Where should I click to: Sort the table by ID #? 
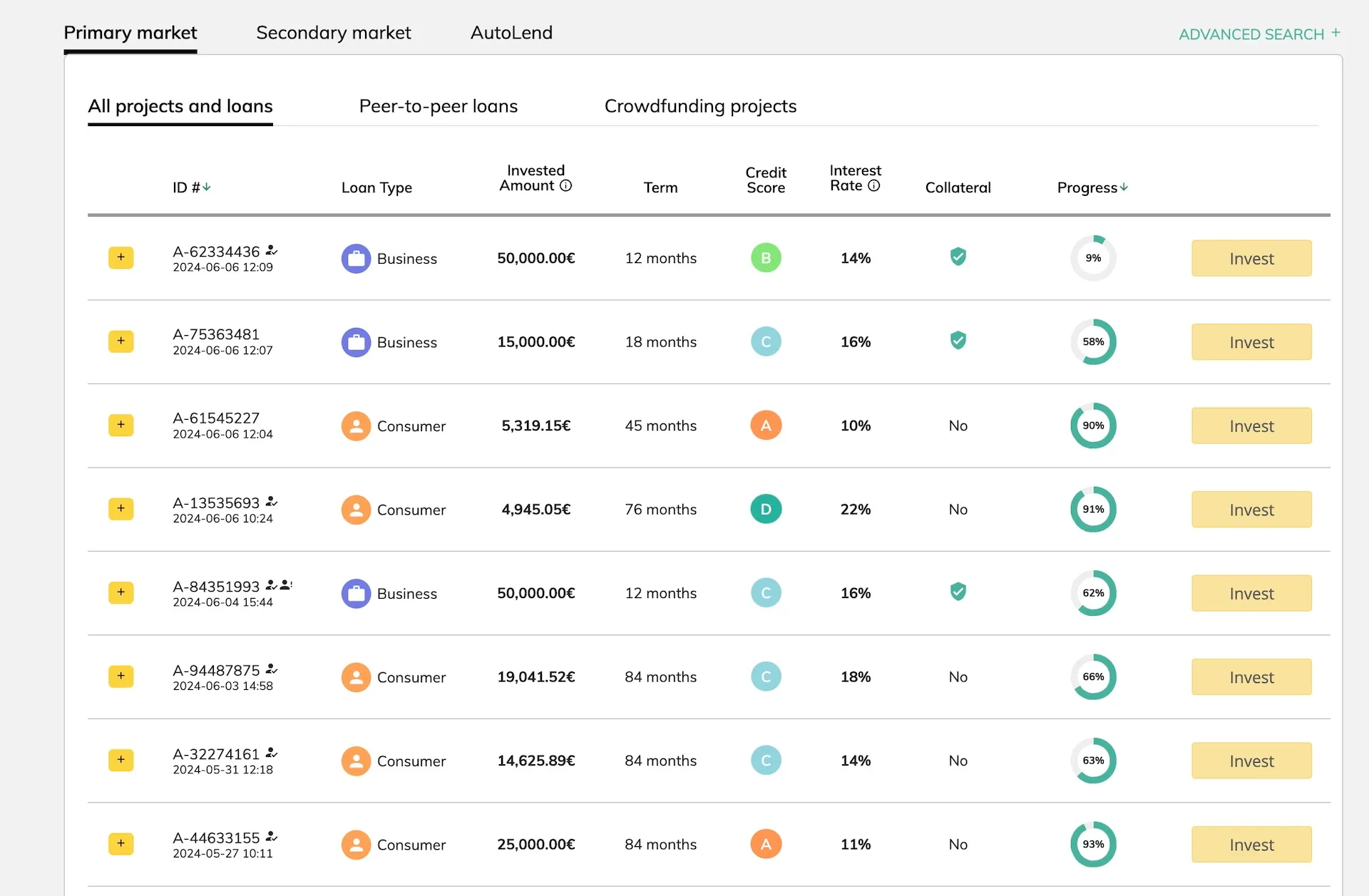191,187
